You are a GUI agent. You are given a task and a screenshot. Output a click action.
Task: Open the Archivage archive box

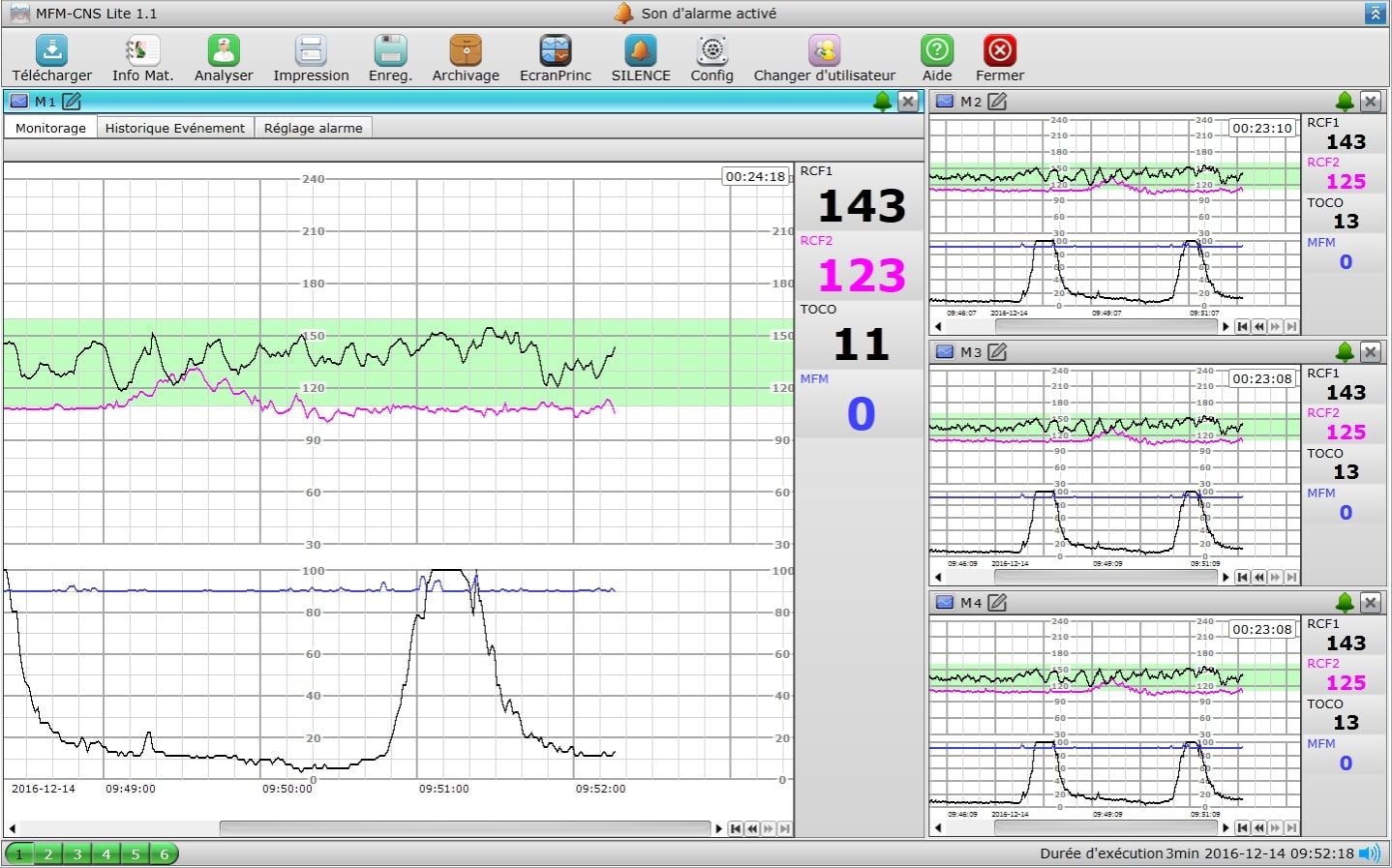pyautogui.click(x=466, y=50)
